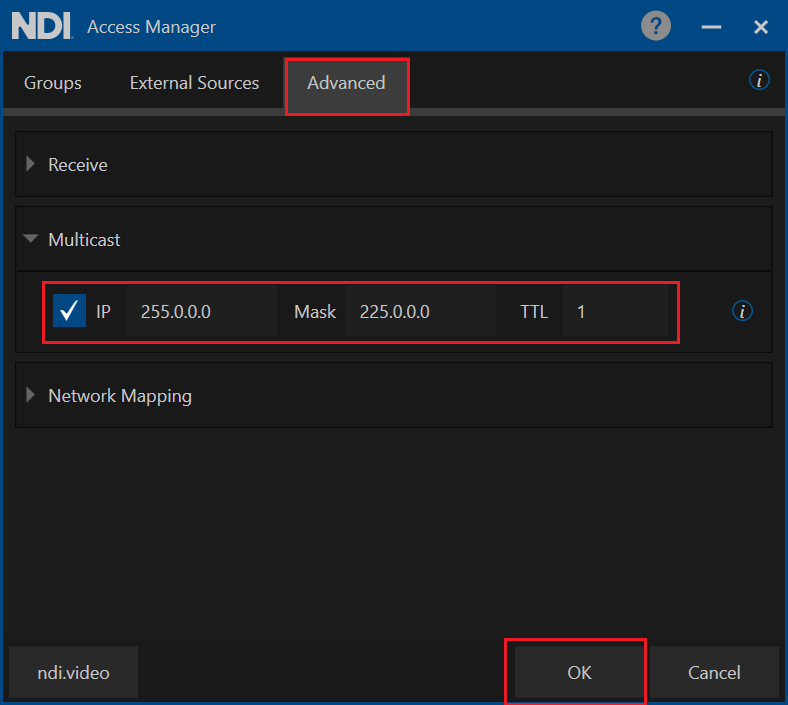Image resolution: width=788 pixels, height=705 pixels.
Task: Close the Access Manager window
Action: [x=761, y=27]
